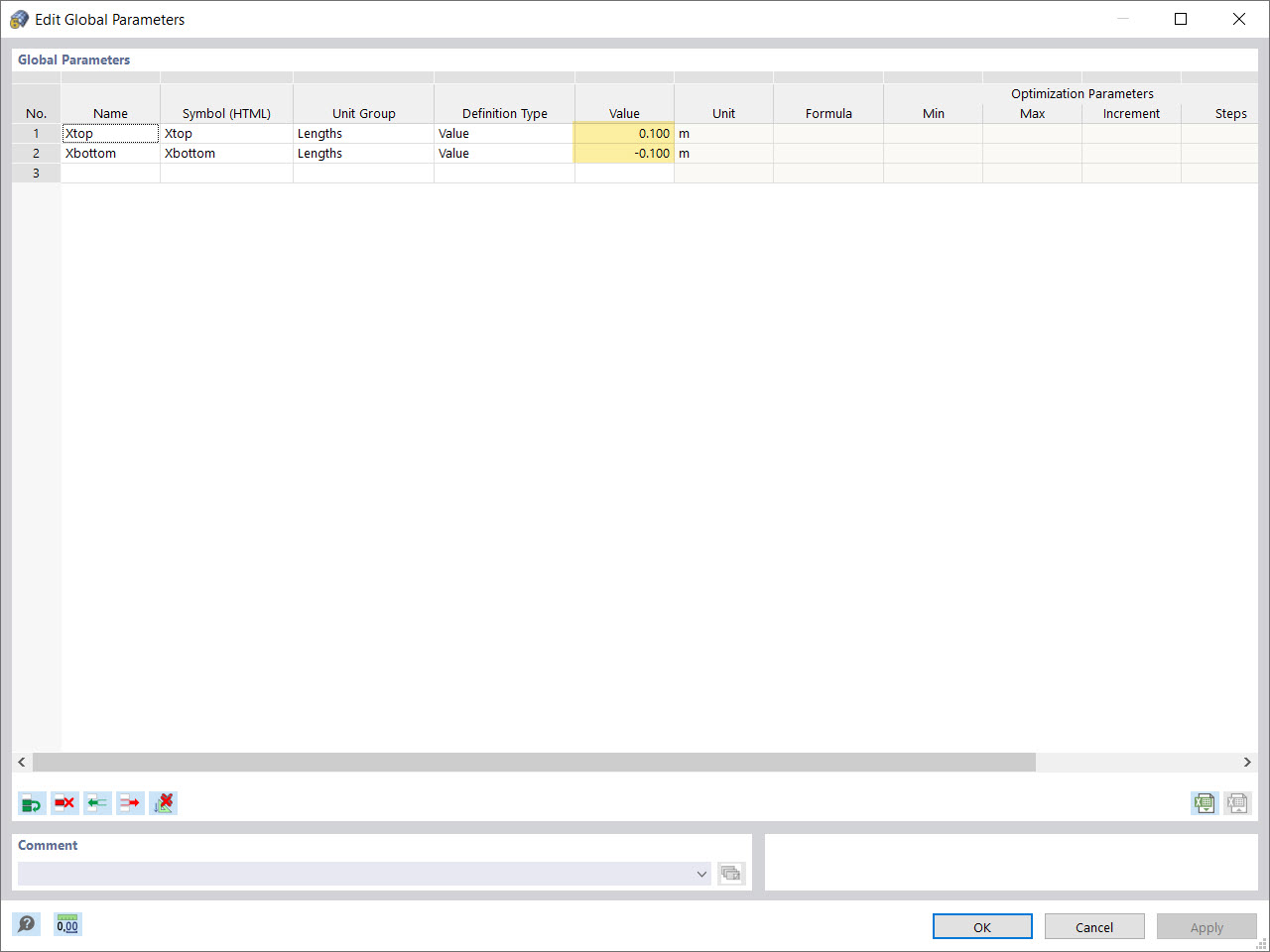Open help via the question mark icon
This screenshot has height=952, width=1270.
(27, 924)
